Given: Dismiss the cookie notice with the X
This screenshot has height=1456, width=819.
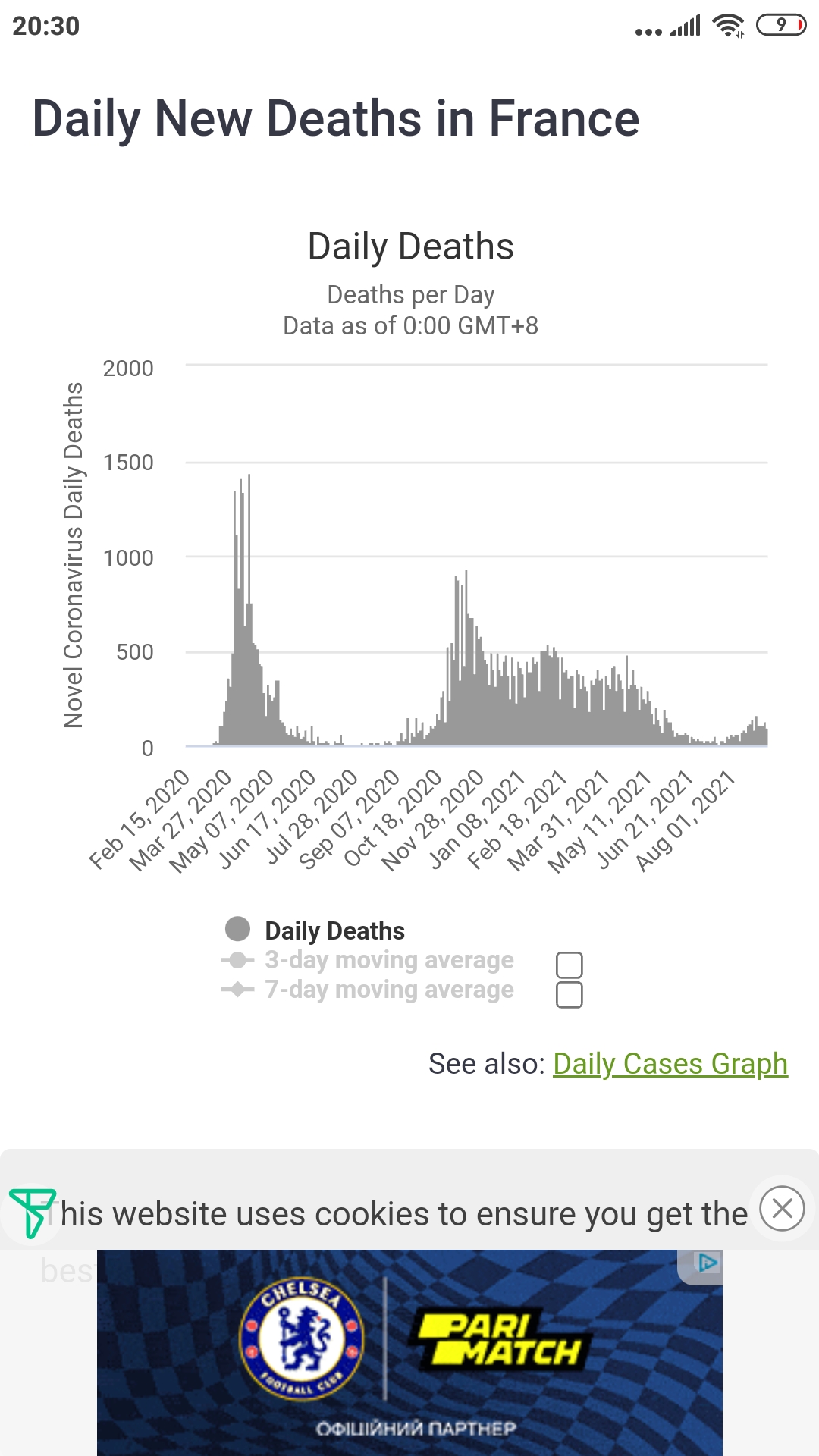Looking at the screenshot, I should pyautogui.click(x=782, y=1208).
